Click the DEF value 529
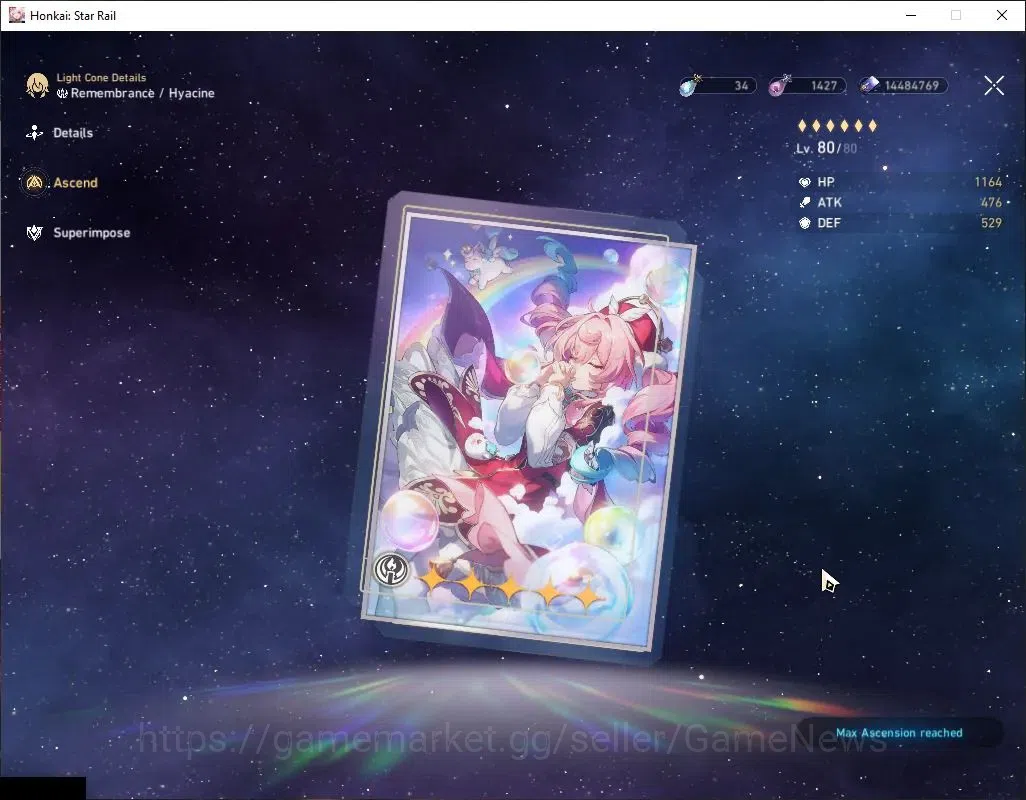 tap(991, 223)
